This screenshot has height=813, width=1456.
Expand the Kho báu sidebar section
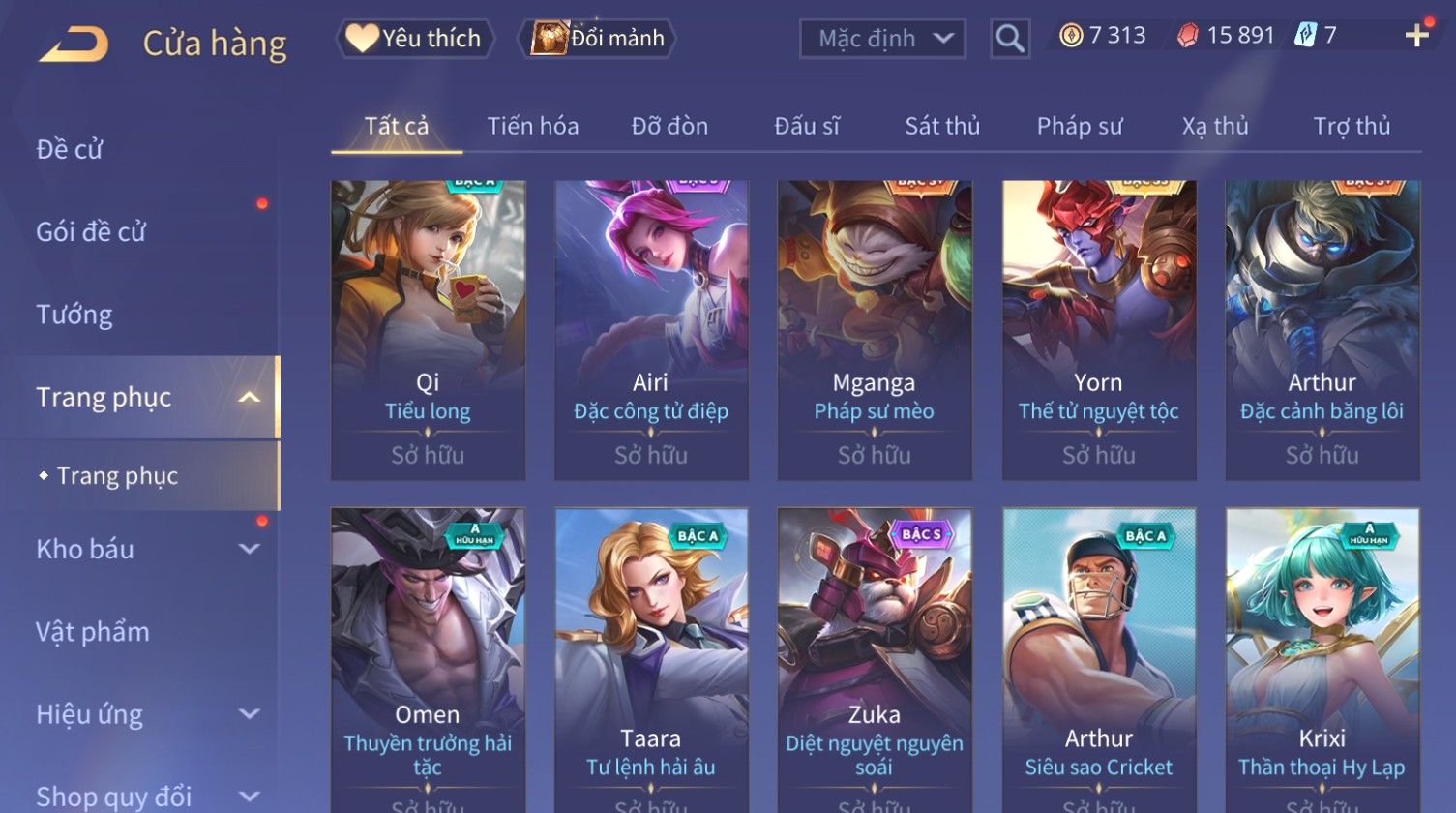point(249,549)
